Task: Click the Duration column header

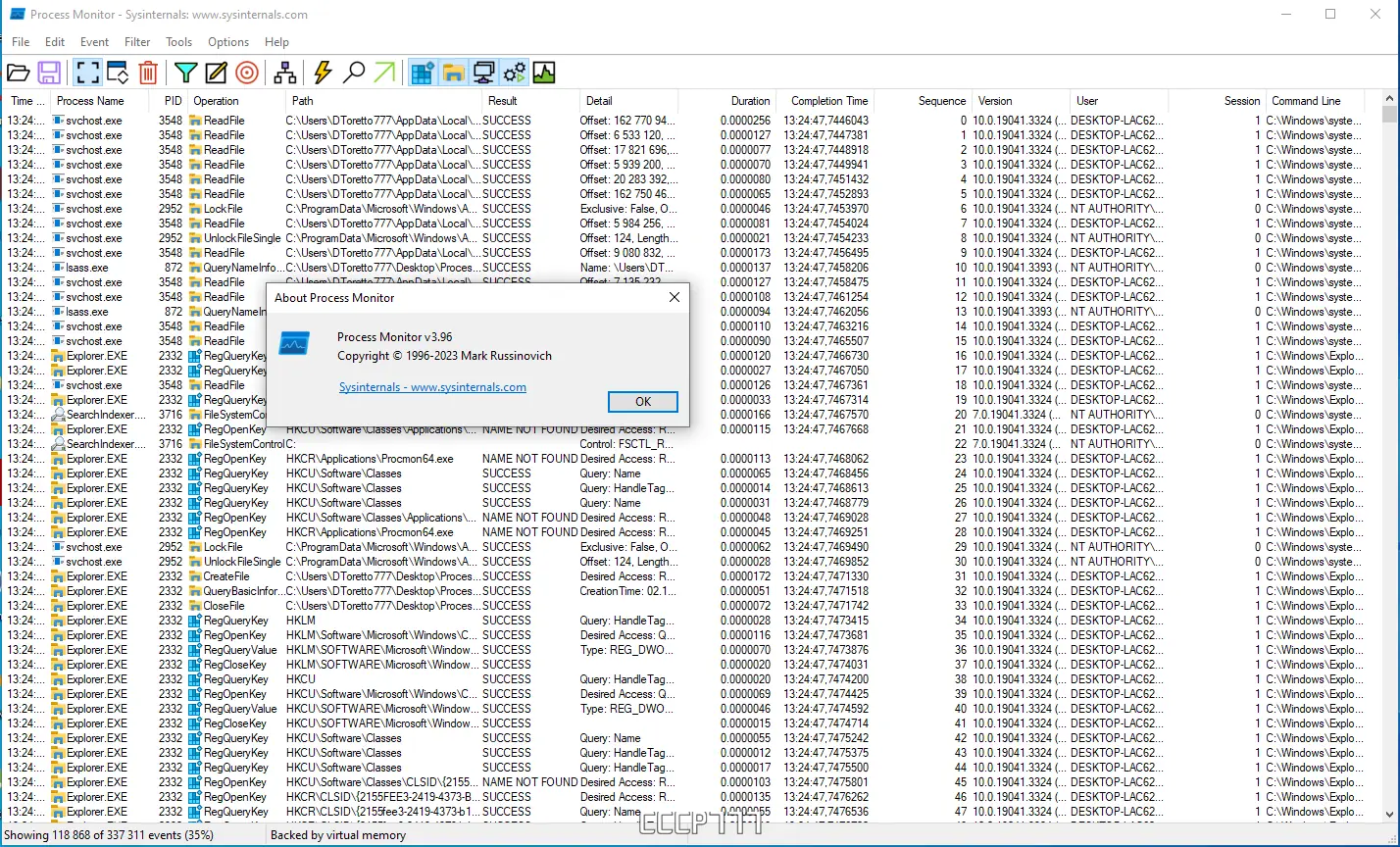Action: click(726, 101)
